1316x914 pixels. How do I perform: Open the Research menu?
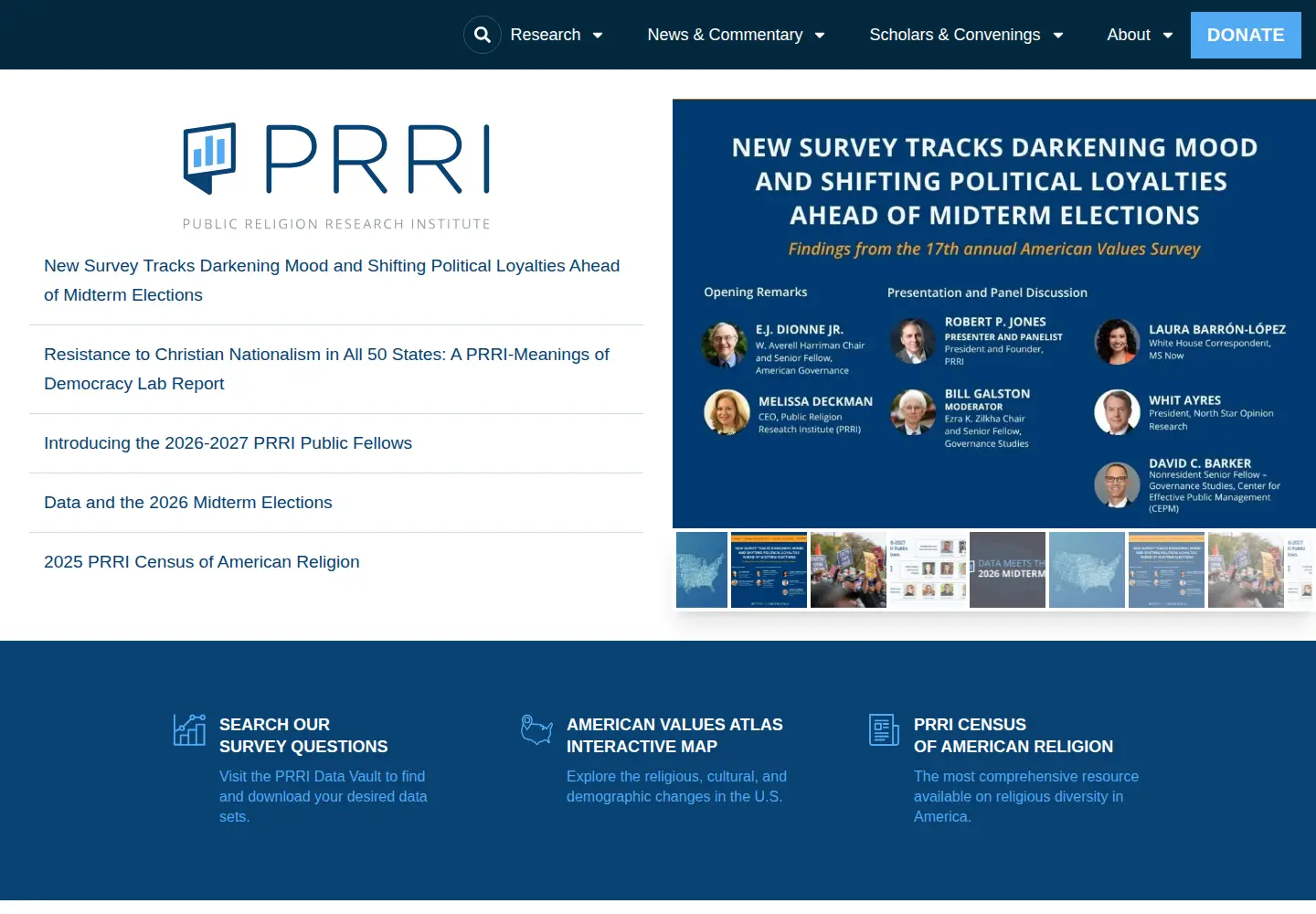[x=546, y=35]
